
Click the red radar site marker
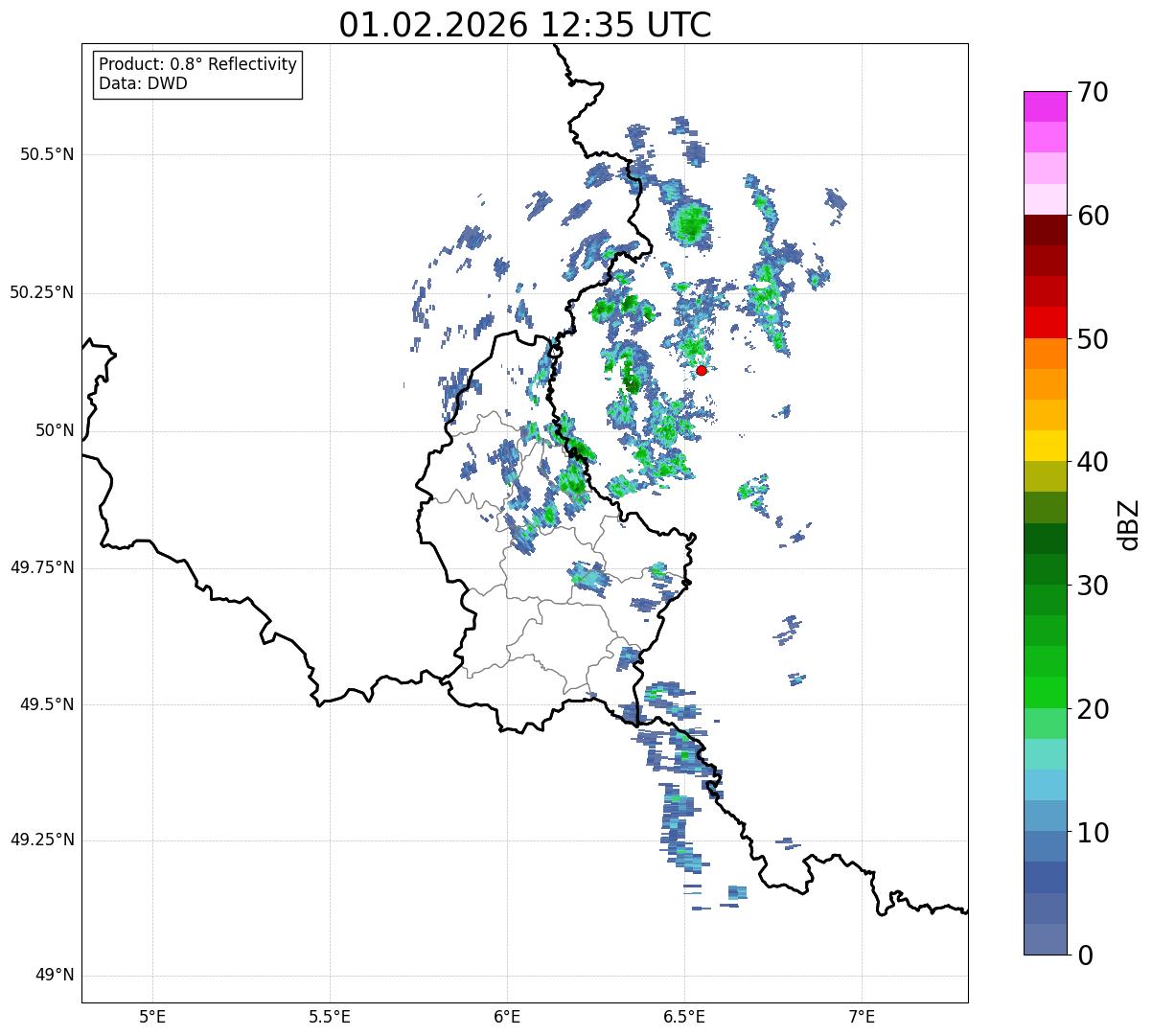pos(702,370)
